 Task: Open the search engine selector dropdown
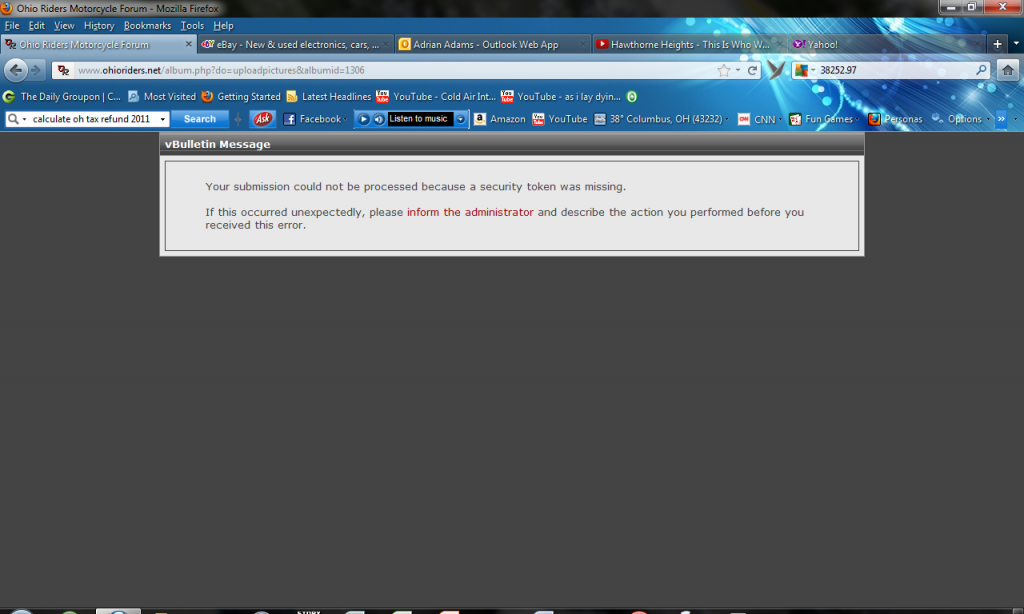(808, 71)
